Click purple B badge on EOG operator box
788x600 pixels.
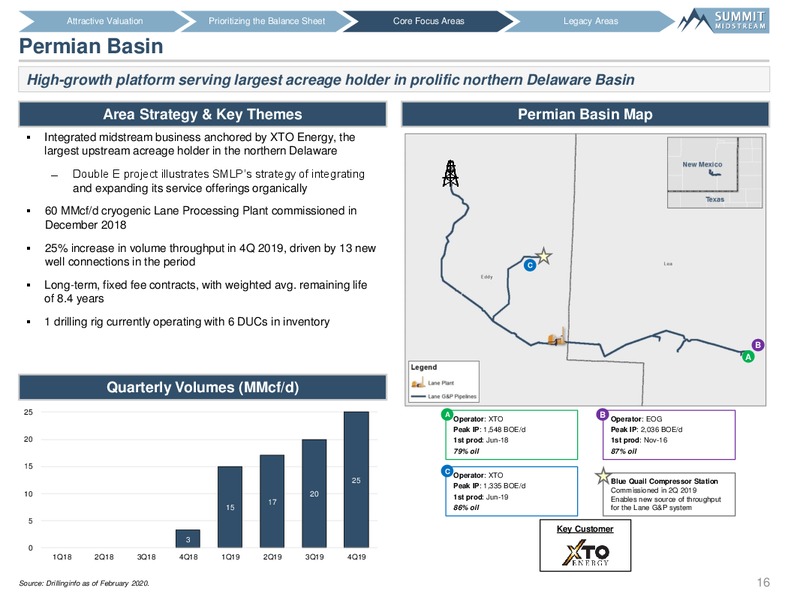[x=602, y=415]
